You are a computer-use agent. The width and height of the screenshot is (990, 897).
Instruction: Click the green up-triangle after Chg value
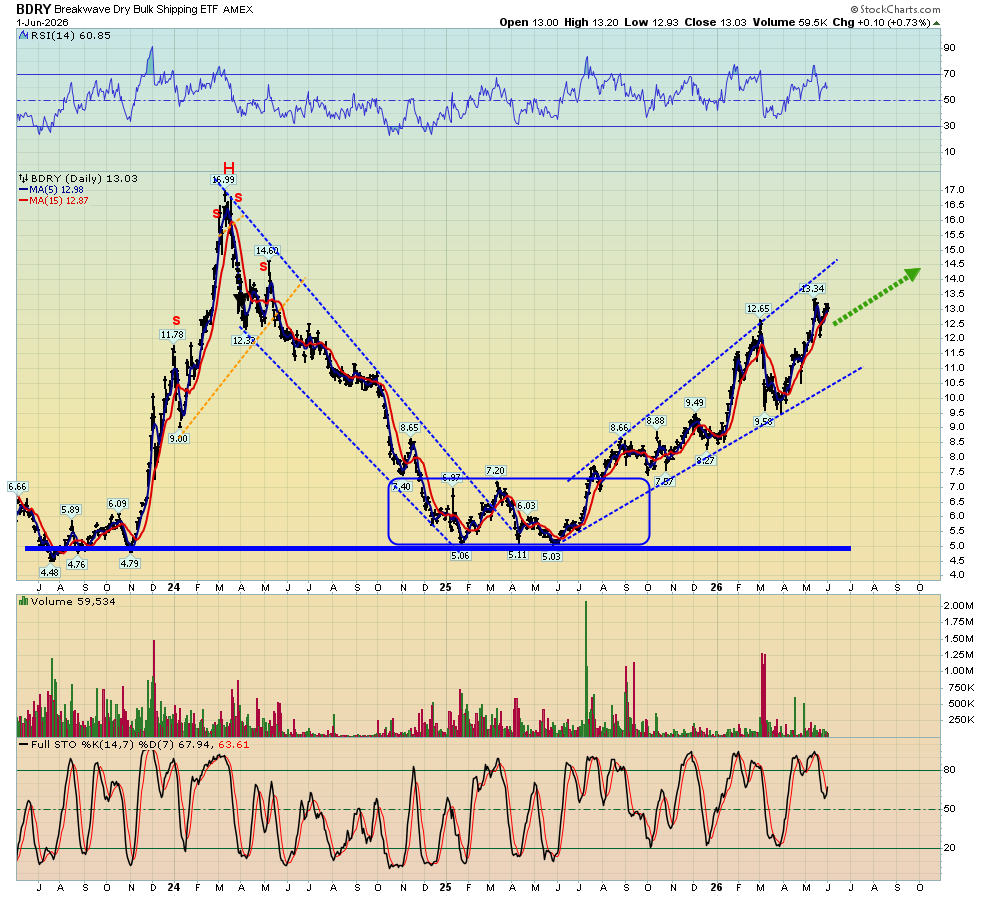[x=936, y=23]
